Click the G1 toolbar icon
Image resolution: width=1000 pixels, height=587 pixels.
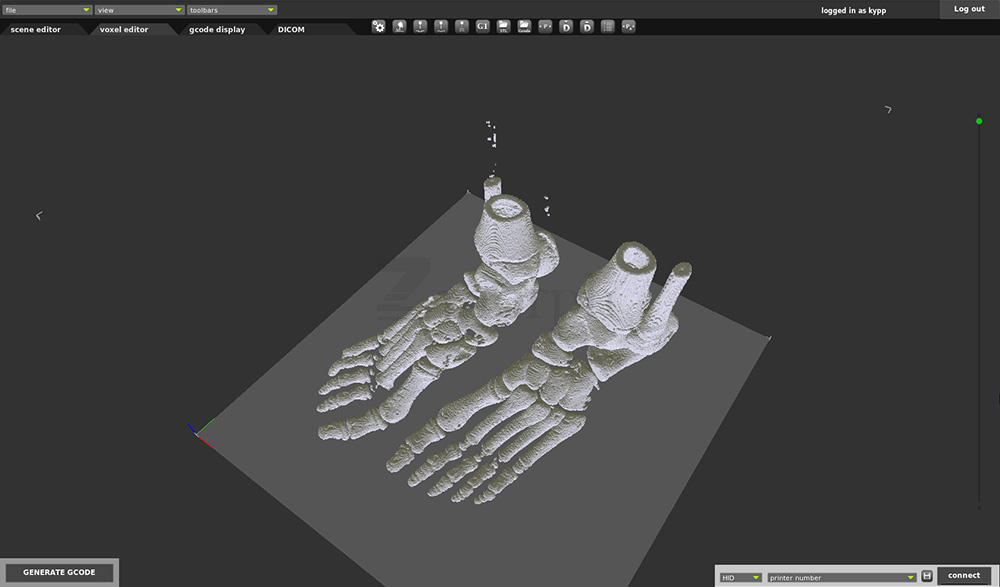(483, 27)
